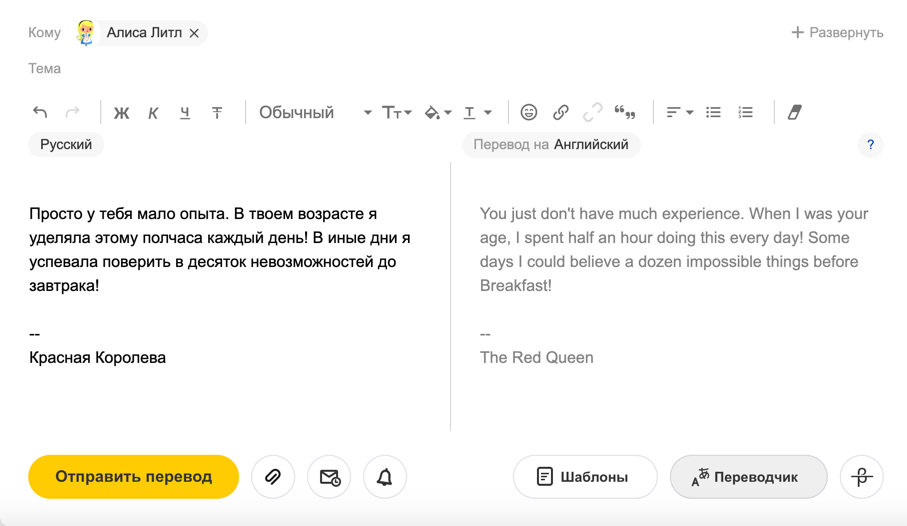Open the background fill color picker
Screen dimensions: 907x526
437,113
